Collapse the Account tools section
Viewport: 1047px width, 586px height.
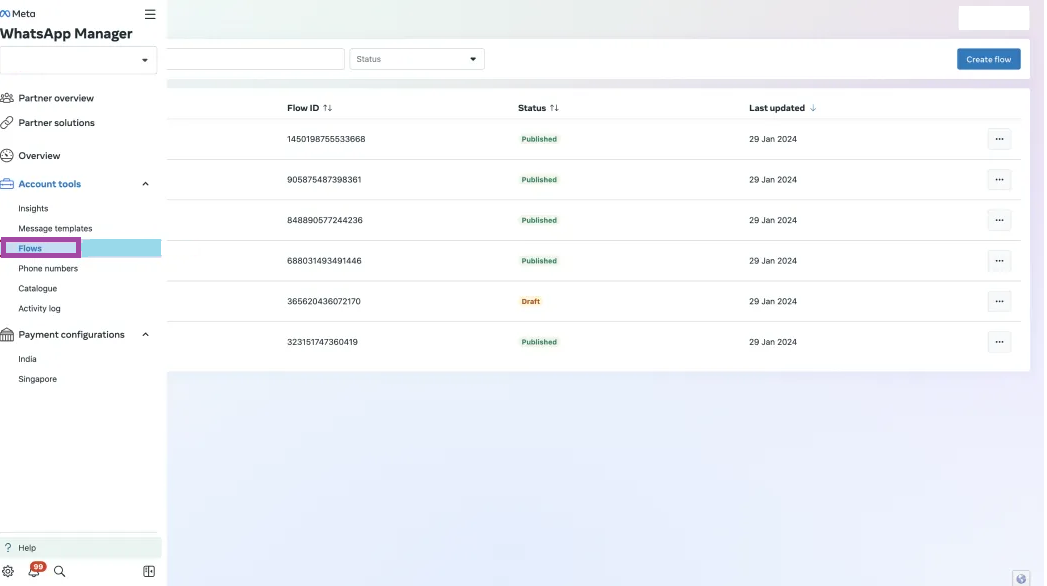(x=145, y=184)
